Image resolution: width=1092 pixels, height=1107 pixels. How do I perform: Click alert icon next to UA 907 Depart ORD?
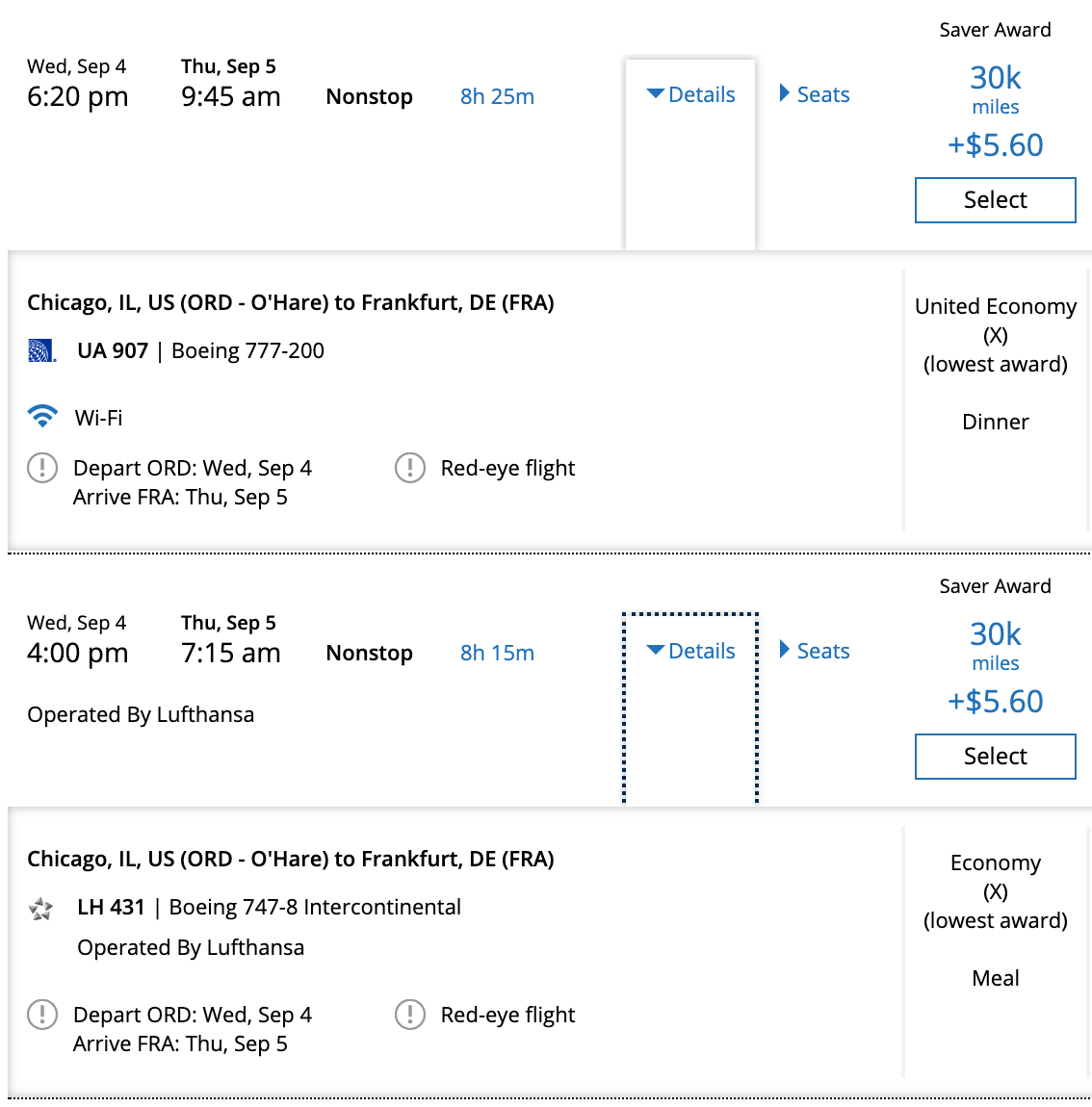click(42, 468)
